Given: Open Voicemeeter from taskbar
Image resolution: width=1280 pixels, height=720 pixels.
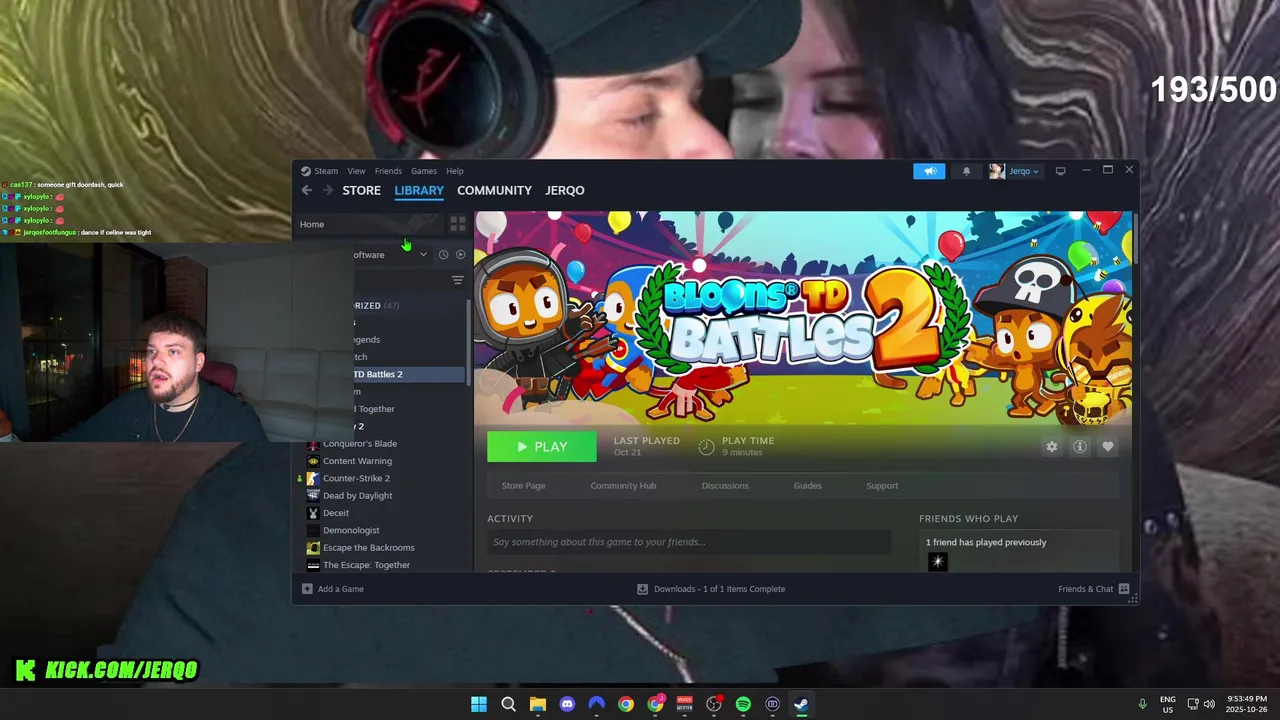Looking at the screenshot, I should 685,704.
